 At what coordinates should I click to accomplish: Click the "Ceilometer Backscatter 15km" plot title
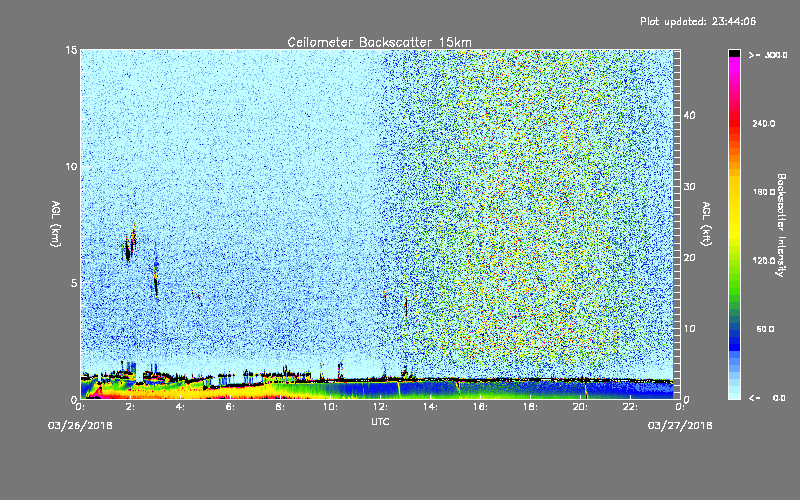pos(379,42)
